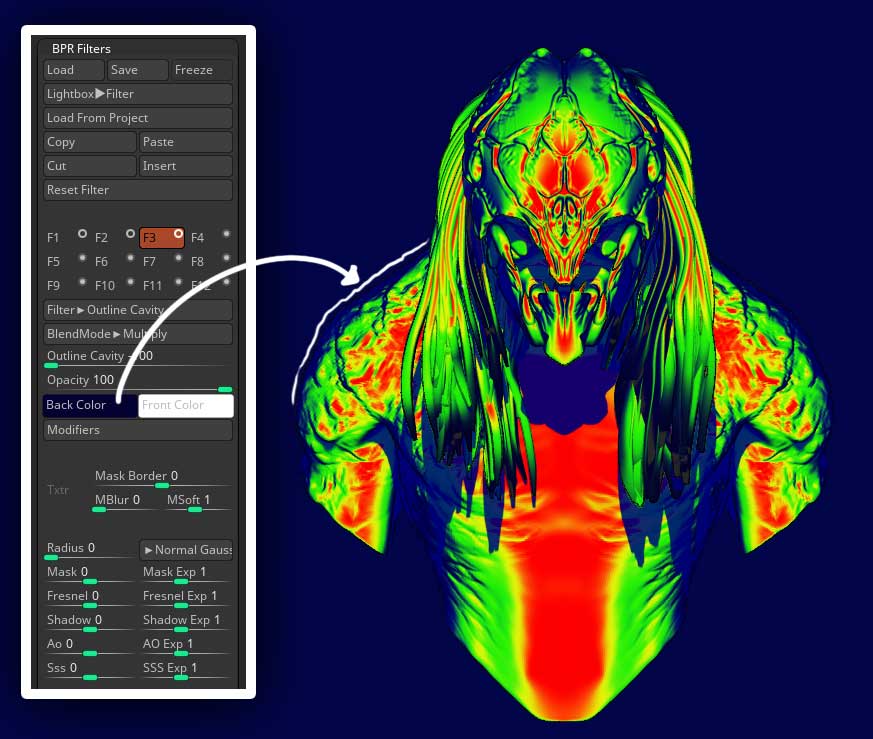Toggle the F8 enable dot
This screenshot has height=739, width=873.
point(226,258)
